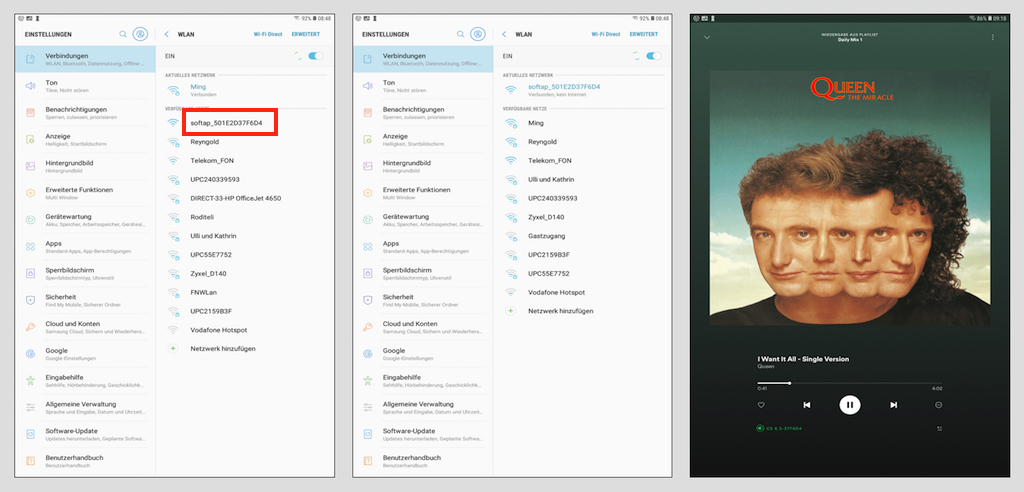Image resolution: width=1024 pixels, height=492 pixels.
Task: Click Eingabehilfe icon in left screen
Action: 30,380
